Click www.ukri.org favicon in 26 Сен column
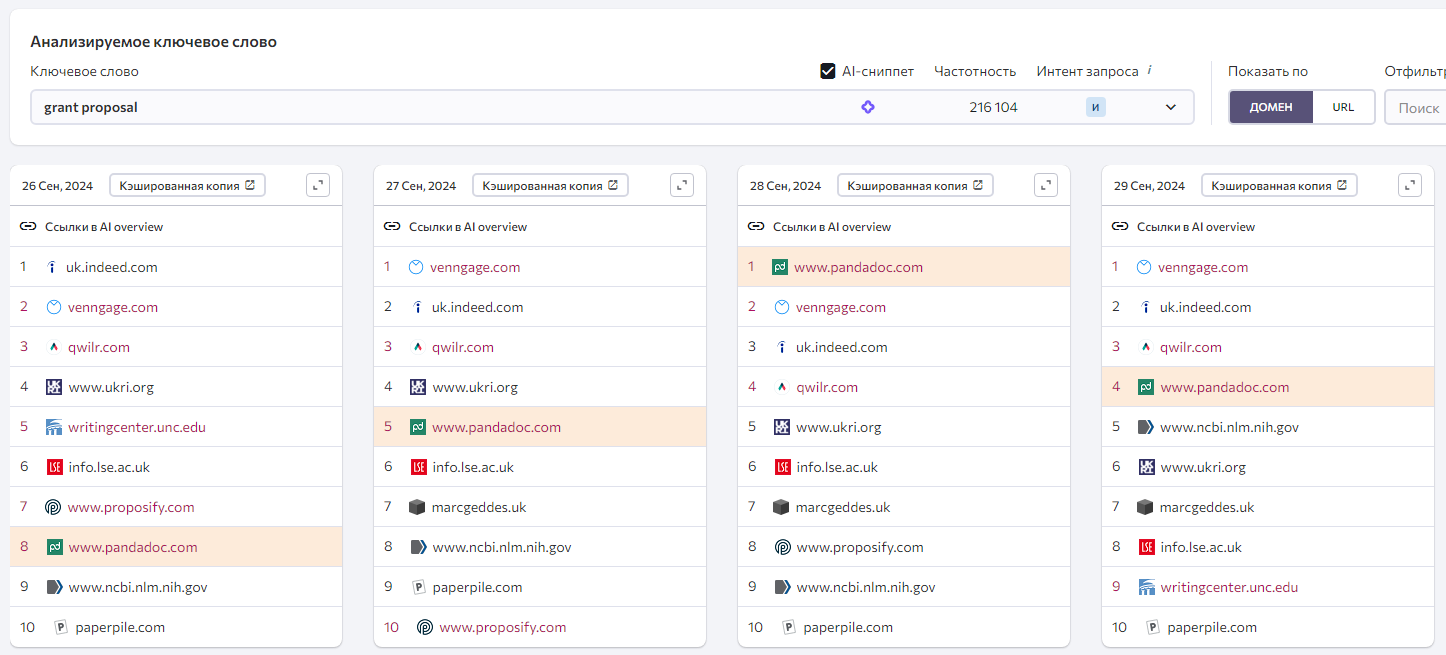The width and height of the screenshot is (1446, 655). click(x=54, y=387)
